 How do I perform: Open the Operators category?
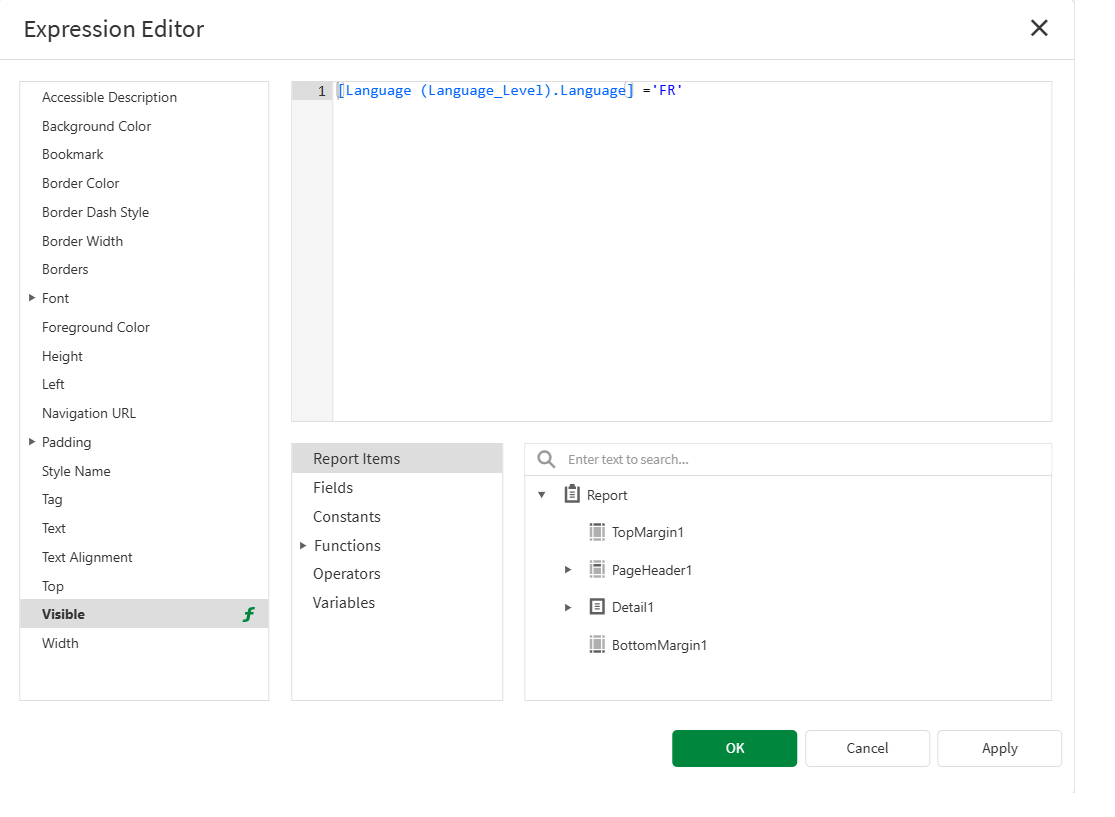click(347, 574)
